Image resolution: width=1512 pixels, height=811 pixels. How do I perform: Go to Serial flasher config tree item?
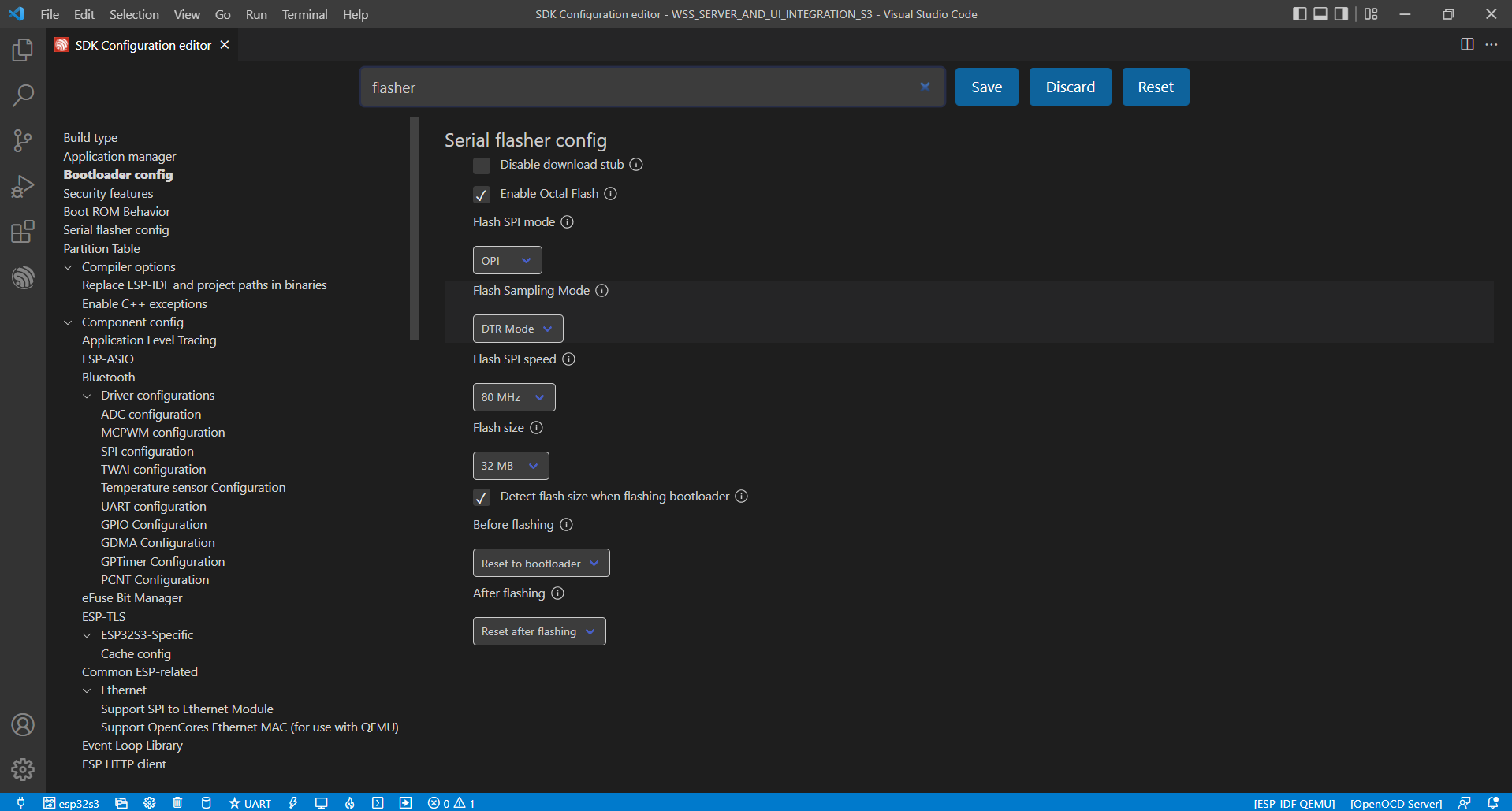(116, 230)
